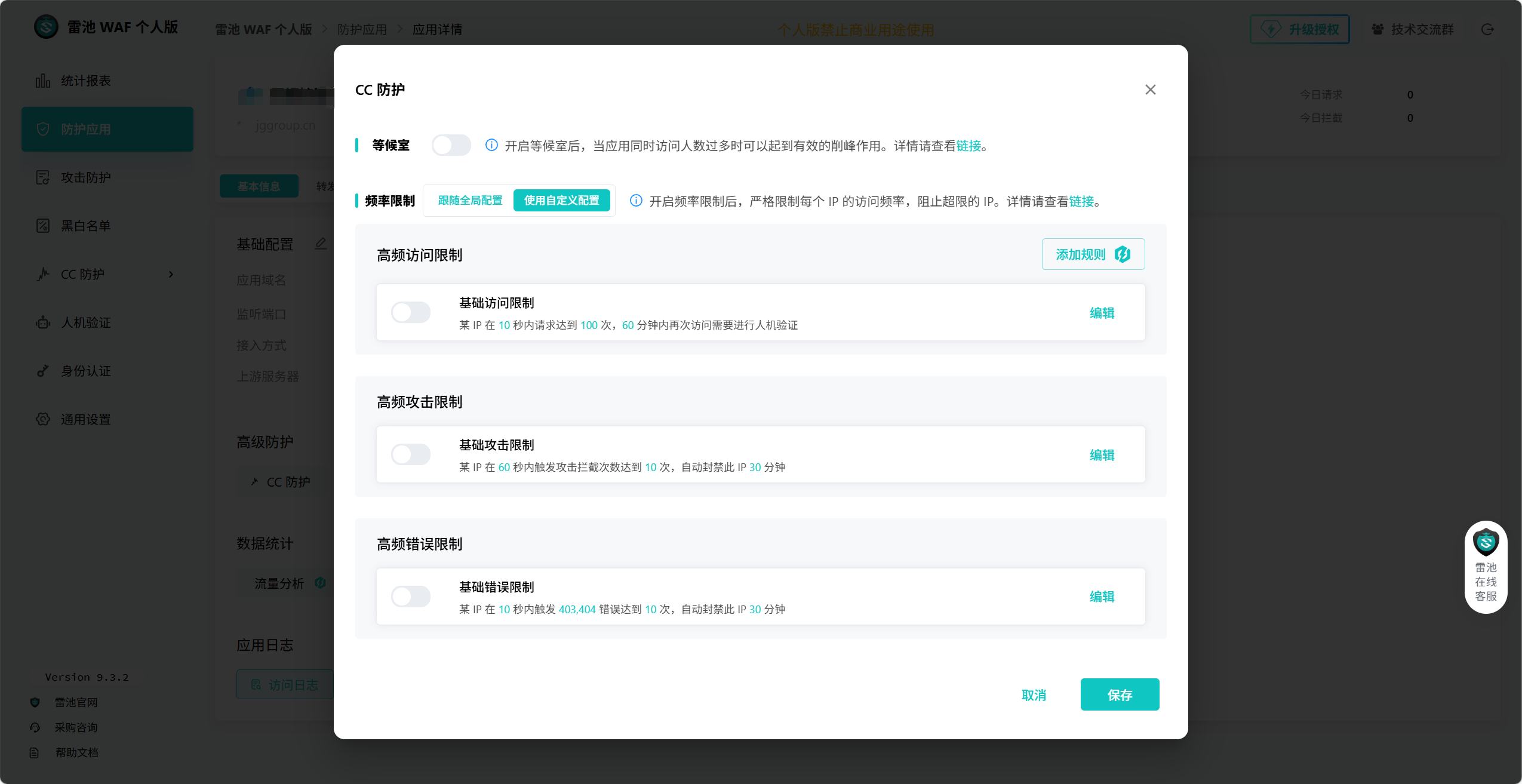Switch on the 基础错误限制 toggle

pyautogui.click(x=411, y=597)
